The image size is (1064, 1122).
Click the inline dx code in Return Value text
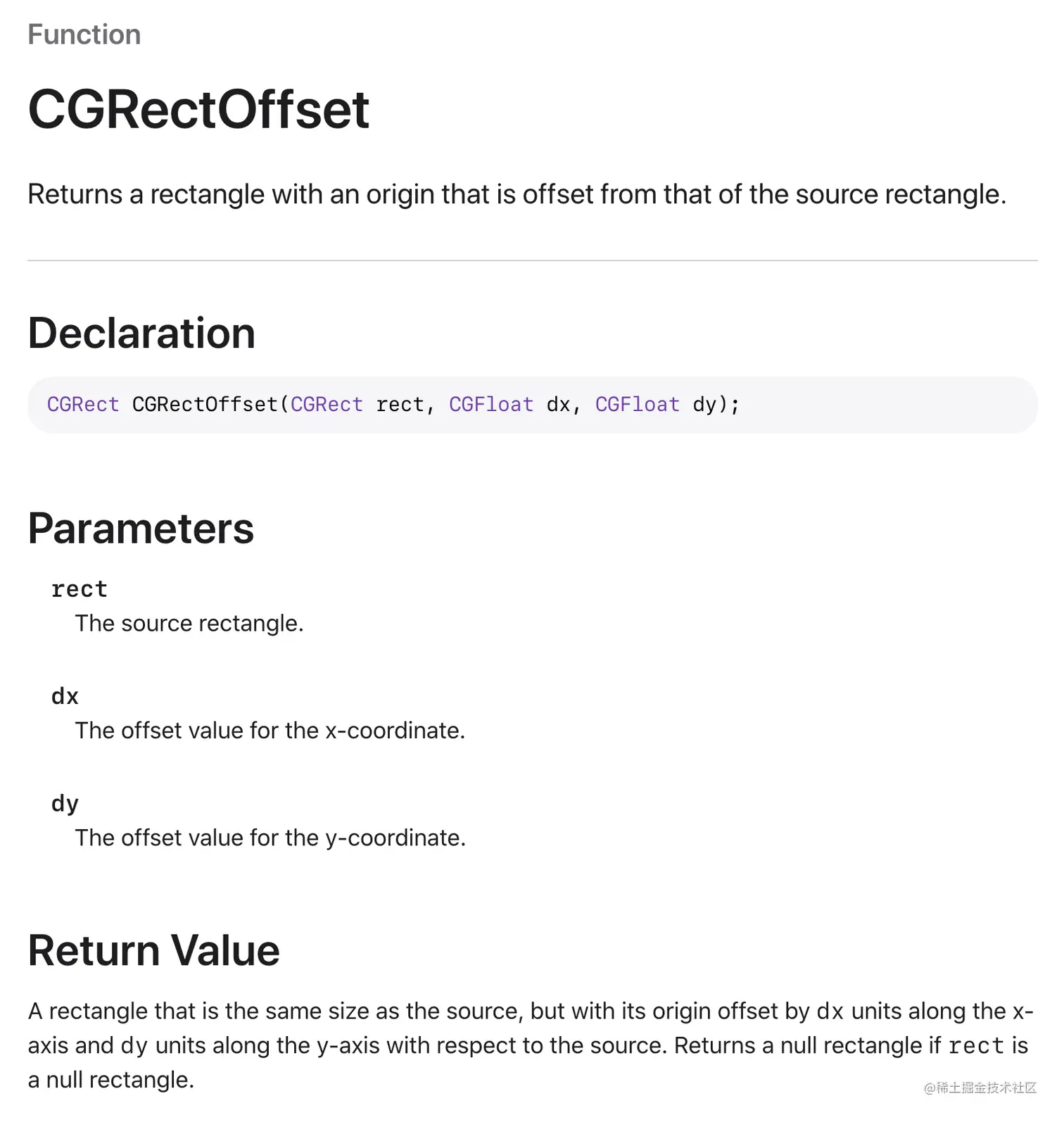830,1011
